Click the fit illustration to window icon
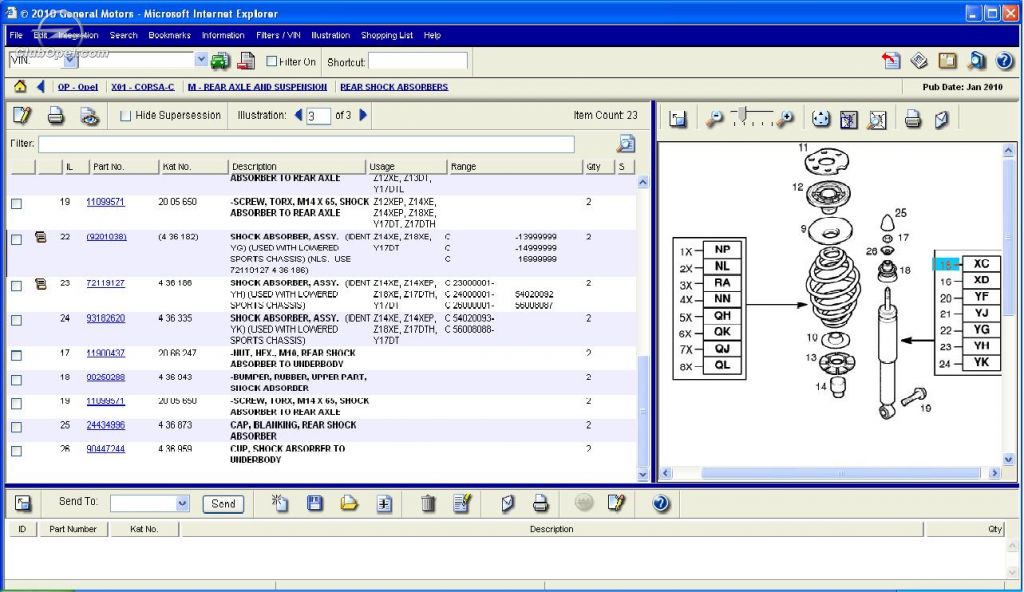 pos(848,119)
